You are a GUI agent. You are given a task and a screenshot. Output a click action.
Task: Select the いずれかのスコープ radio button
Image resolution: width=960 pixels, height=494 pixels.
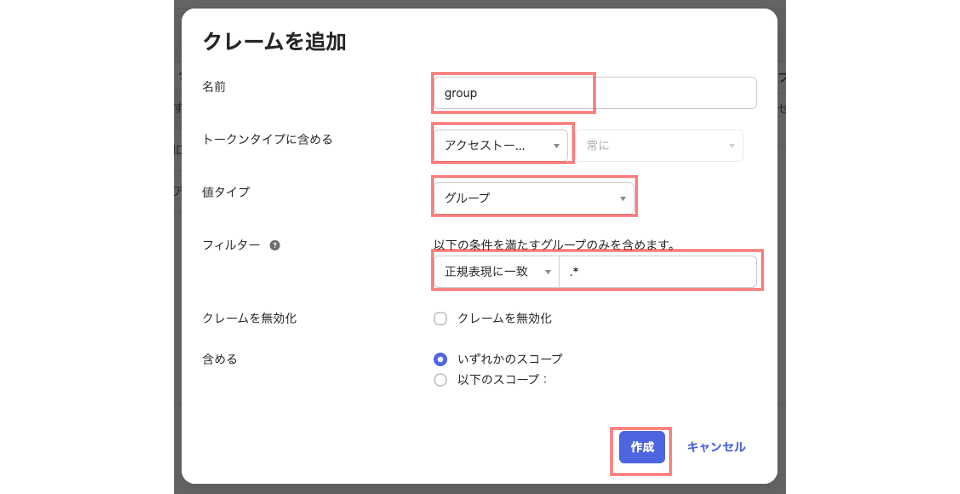[x=440, y=359]
